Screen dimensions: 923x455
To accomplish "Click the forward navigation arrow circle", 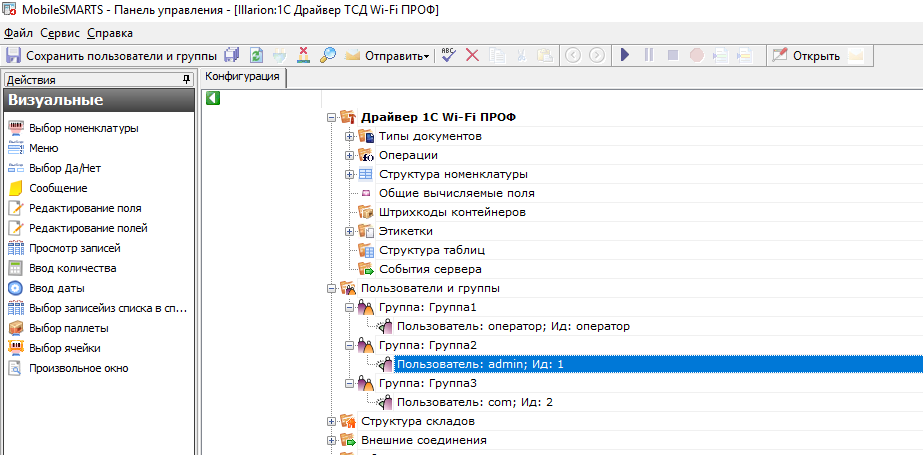I will tap(597, 56).
